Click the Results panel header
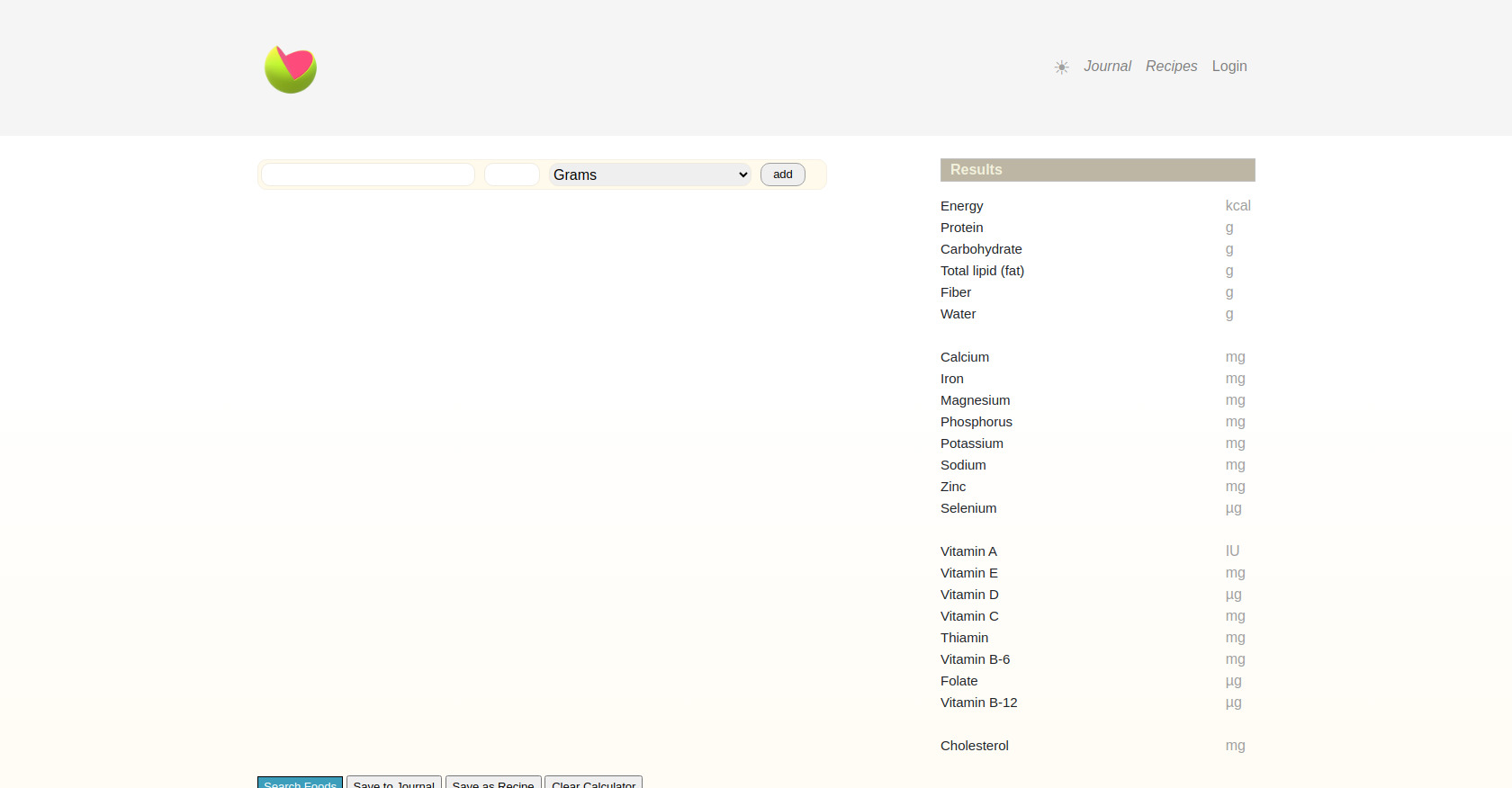Viewport: 1512px width, 788px height. pyautogui.click(x=1097, y=170)
